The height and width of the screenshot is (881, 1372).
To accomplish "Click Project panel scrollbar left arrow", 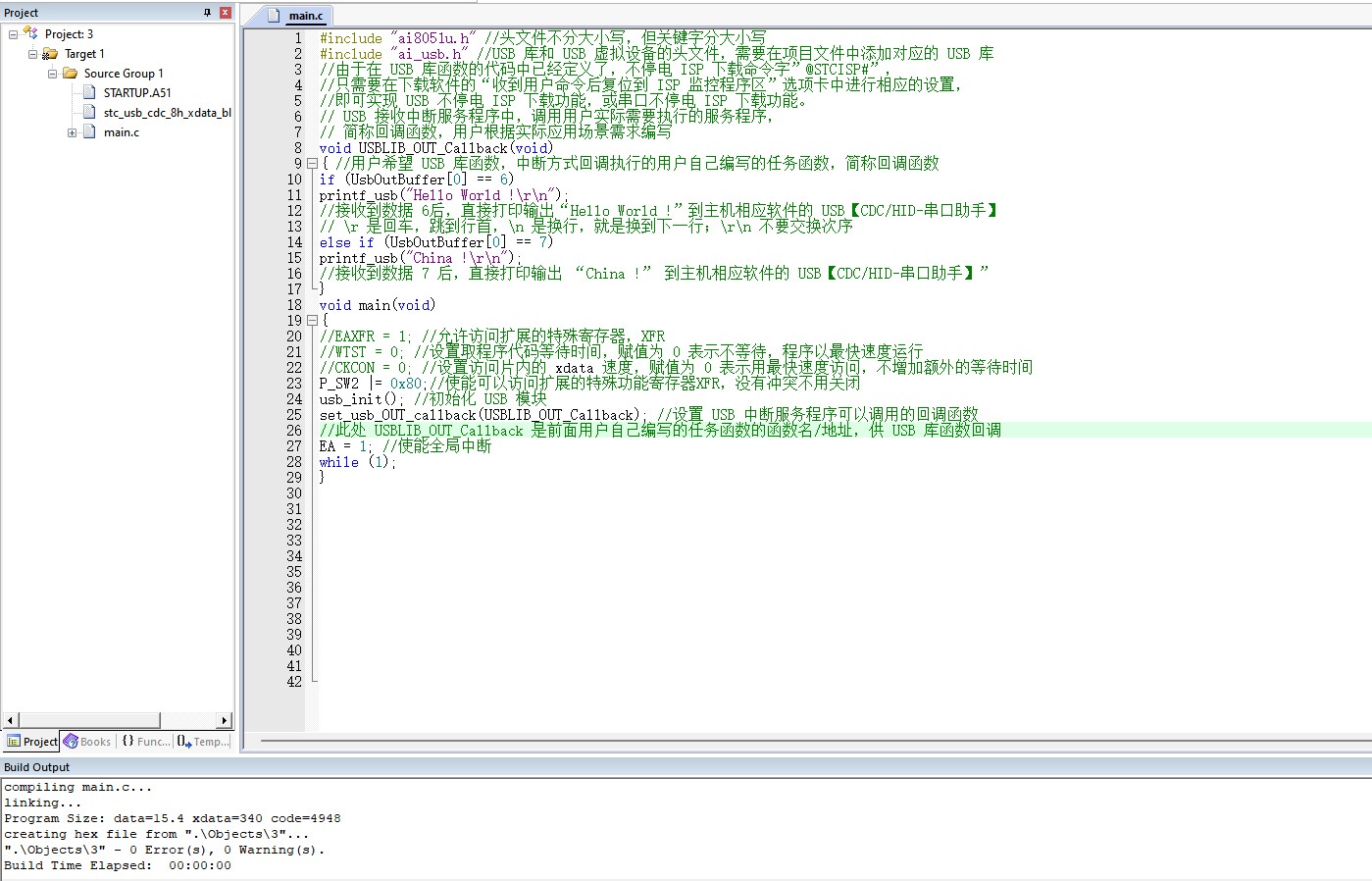I will pyautogui.click(x=10, y=720).
